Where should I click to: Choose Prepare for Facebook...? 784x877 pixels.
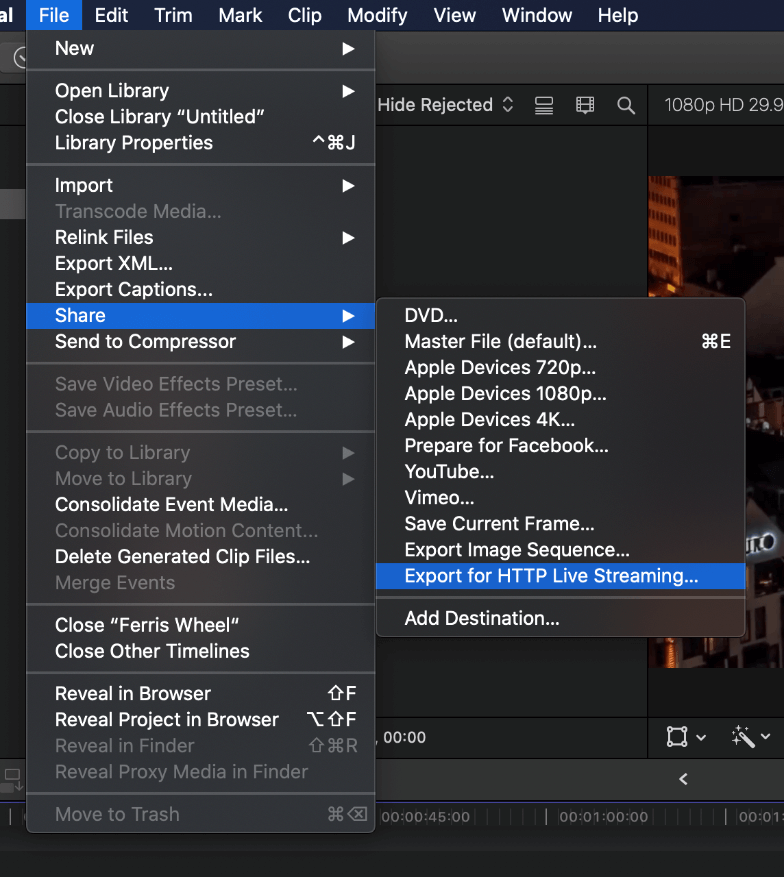click(560, 445)
